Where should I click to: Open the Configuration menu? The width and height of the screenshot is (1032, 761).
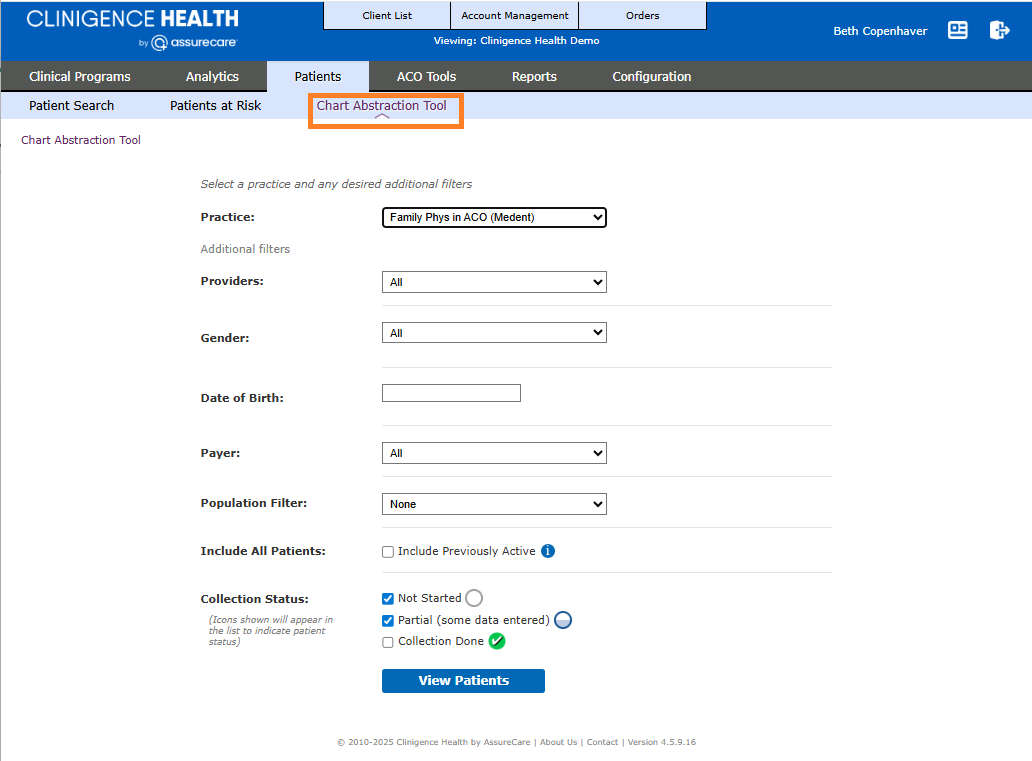(x=652, y=76)
